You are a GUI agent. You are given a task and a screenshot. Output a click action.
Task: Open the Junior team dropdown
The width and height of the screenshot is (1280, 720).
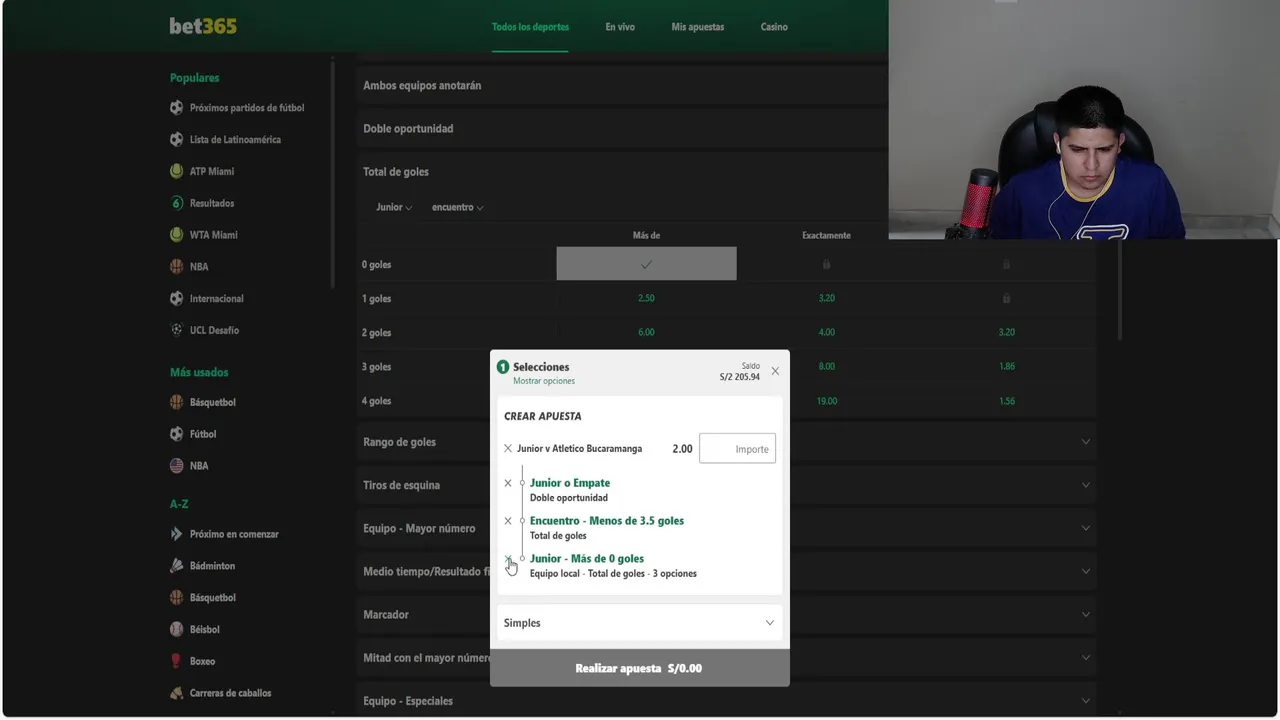click(394, 207)
